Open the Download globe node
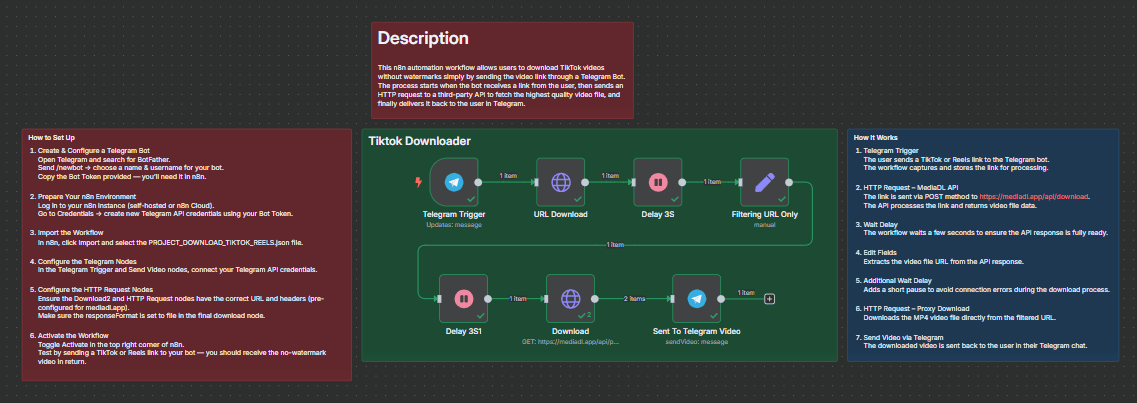Image resolution: width=1137 pixels, height=403 pixels. coord(571,298)
